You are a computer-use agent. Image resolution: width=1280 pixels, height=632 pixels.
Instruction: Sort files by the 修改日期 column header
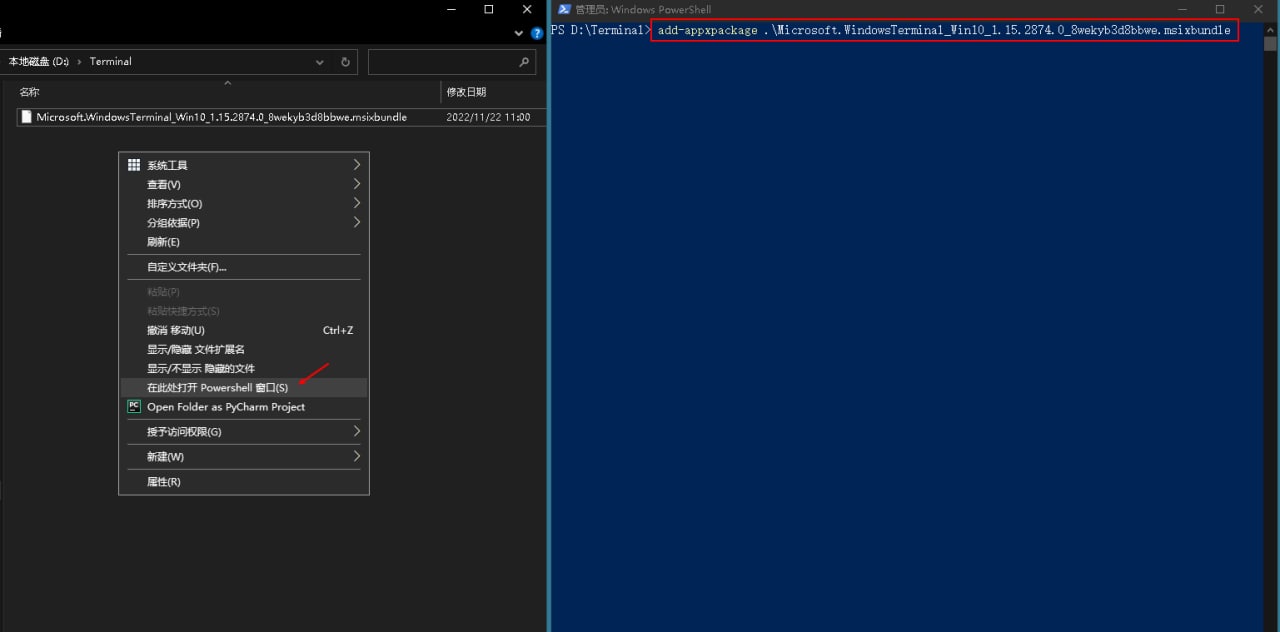click(466, 92)
